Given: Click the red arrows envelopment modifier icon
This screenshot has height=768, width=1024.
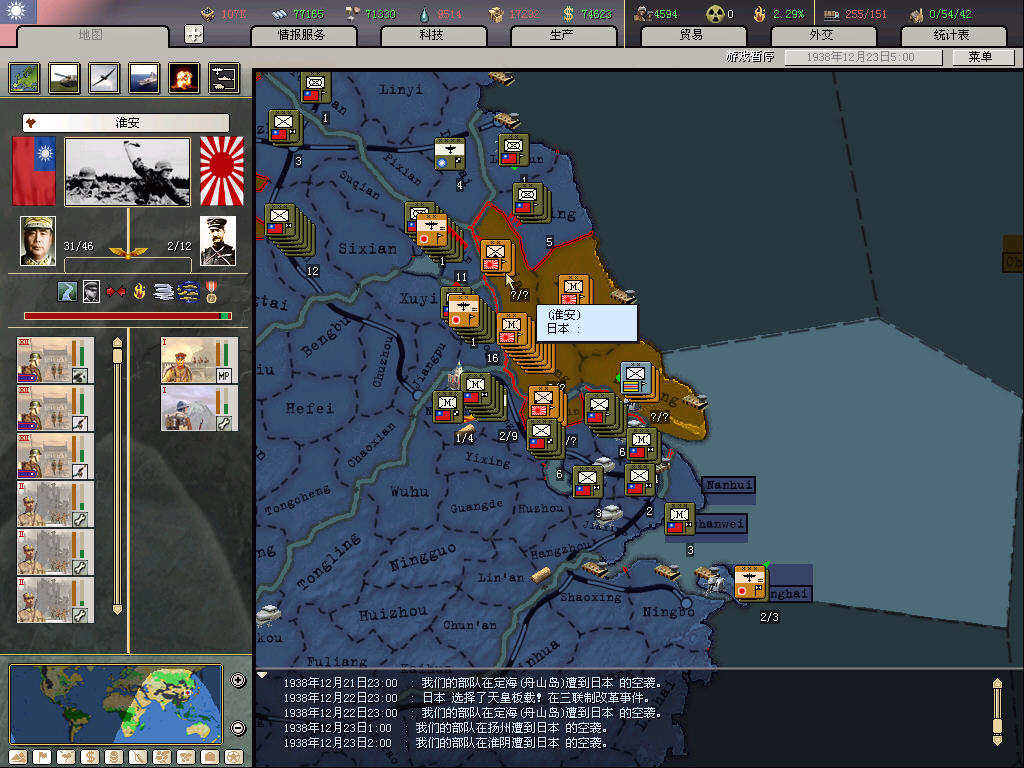Looking at the screenshot, I should 116,291.
